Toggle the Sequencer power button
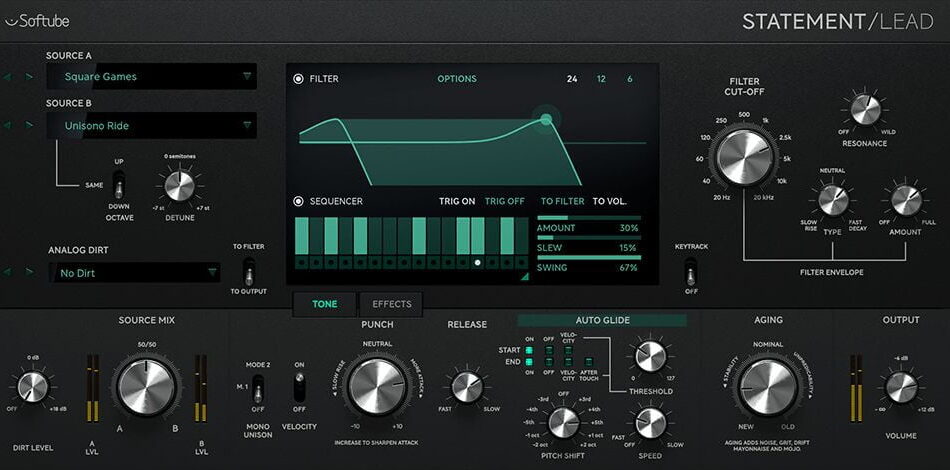This screenshot has width=950, height=470. (298, 201)
